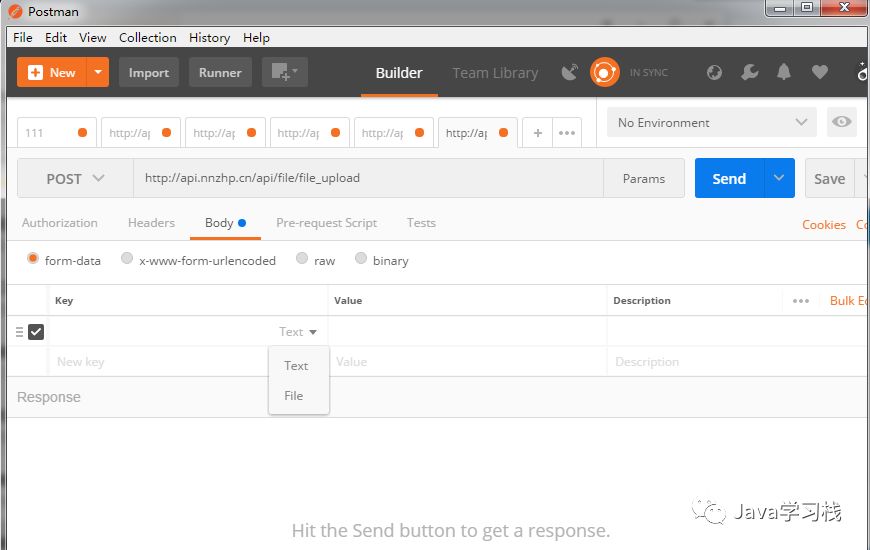This screenshot has width=870, height=550.
Task: Open the No Environment dropdown
Action: point(712,123)
